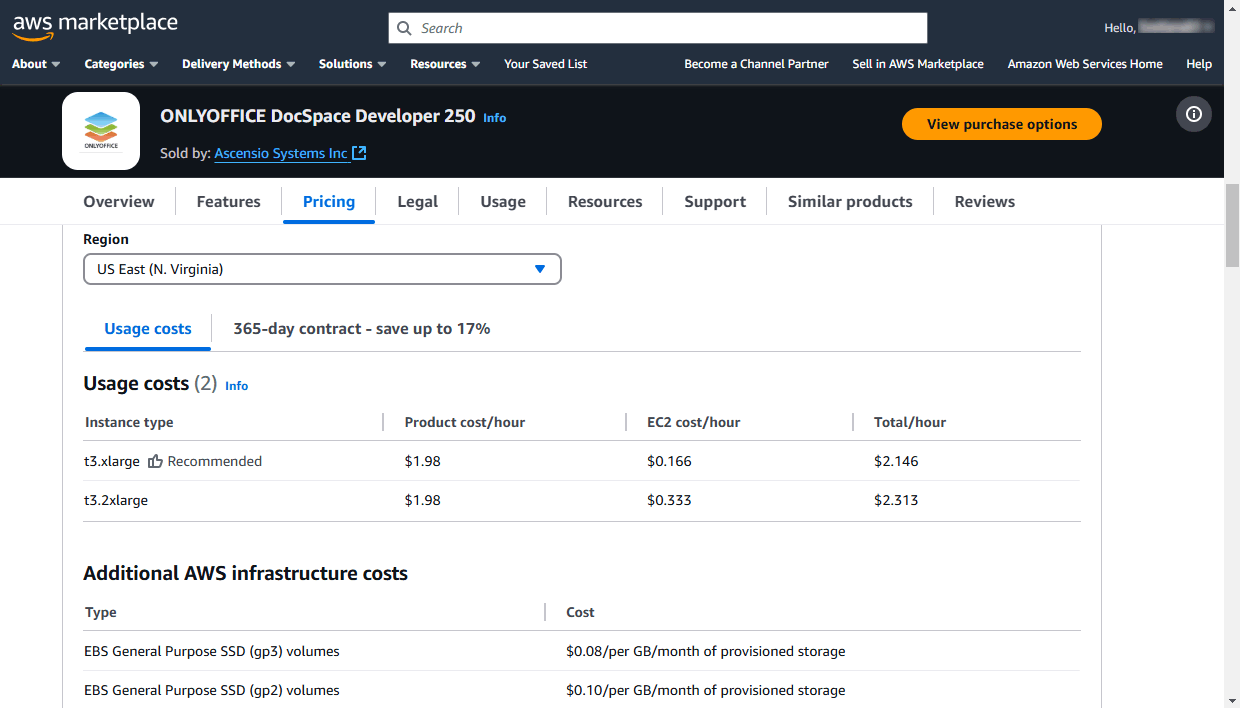Image resolution: width=1240 pixels, height=708 pixels.
Task: Expand the About menu
Action: coord(36,64)
